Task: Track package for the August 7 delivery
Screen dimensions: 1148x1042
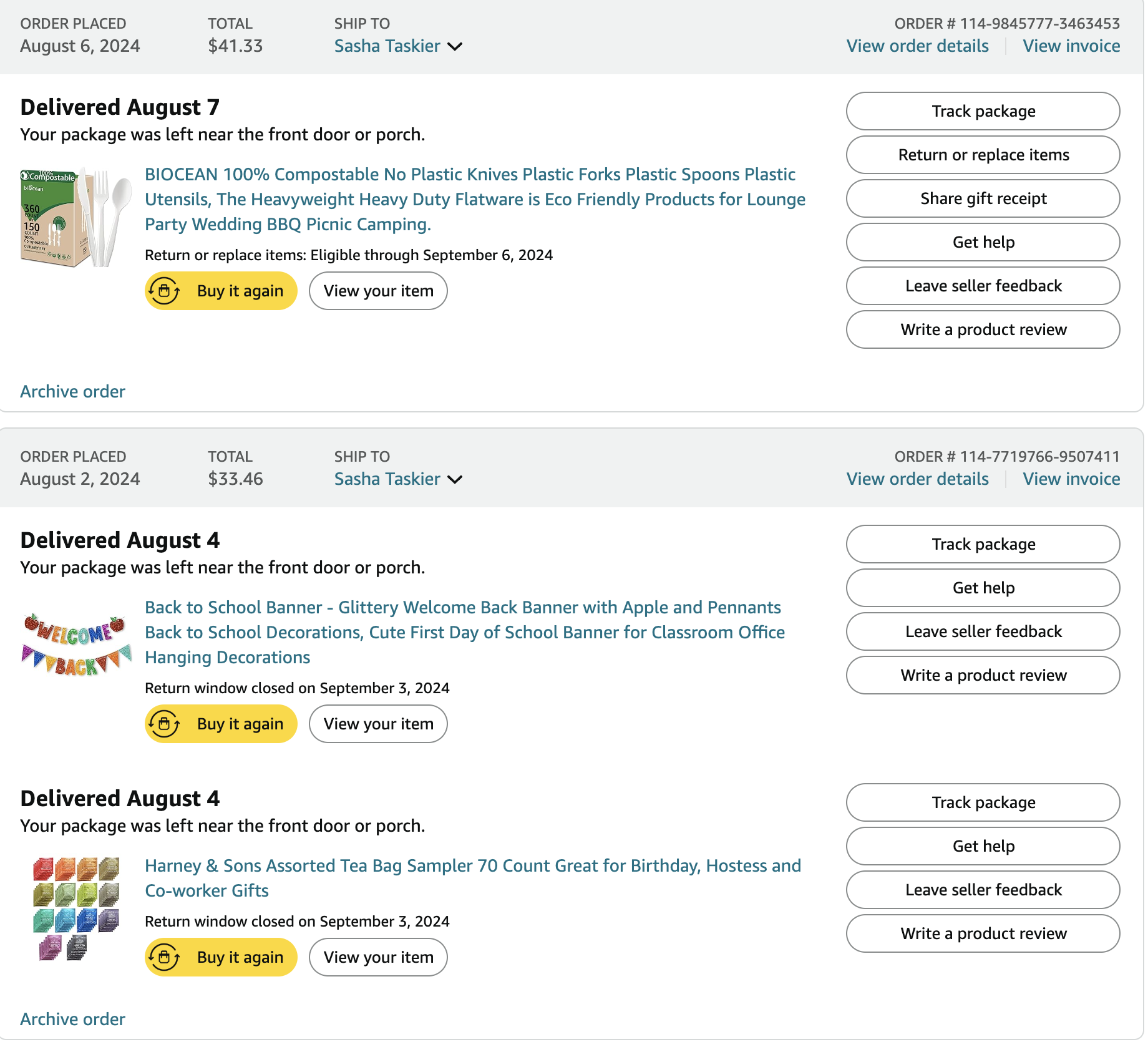Action: click(983, 111)
